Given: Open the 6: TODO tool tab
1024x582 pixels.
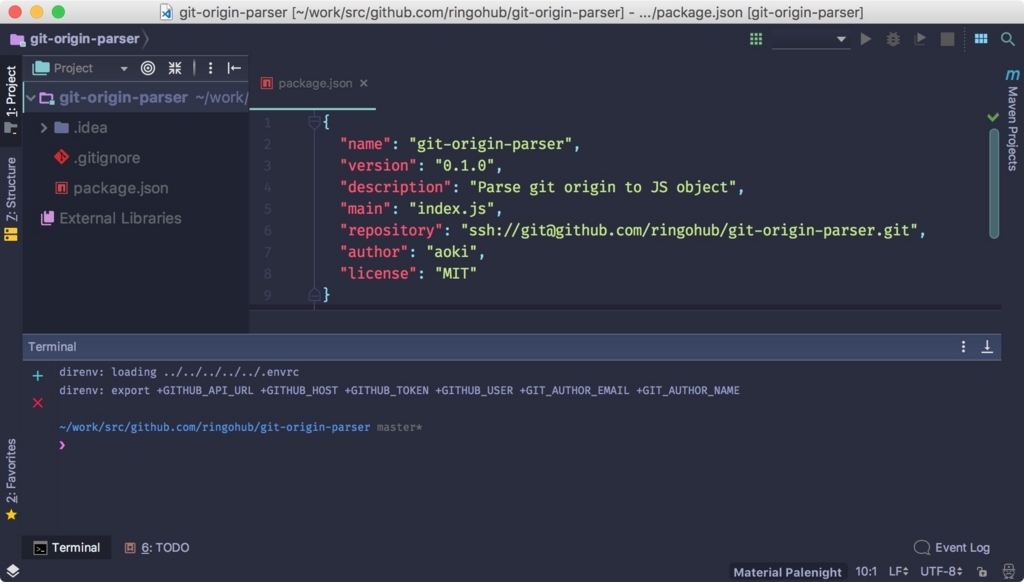Looking at the screenshot, I should click(x=157, y=547).
